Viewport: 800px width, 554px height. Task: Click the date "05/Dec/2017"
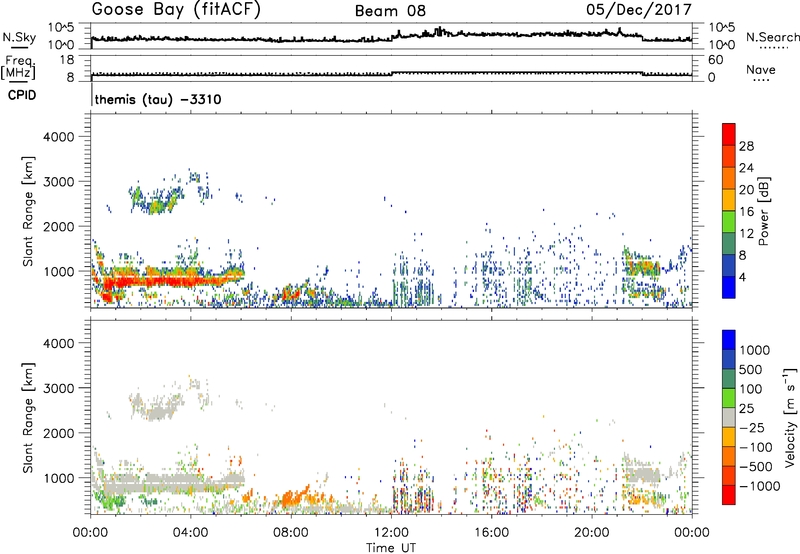pos(639,10)
